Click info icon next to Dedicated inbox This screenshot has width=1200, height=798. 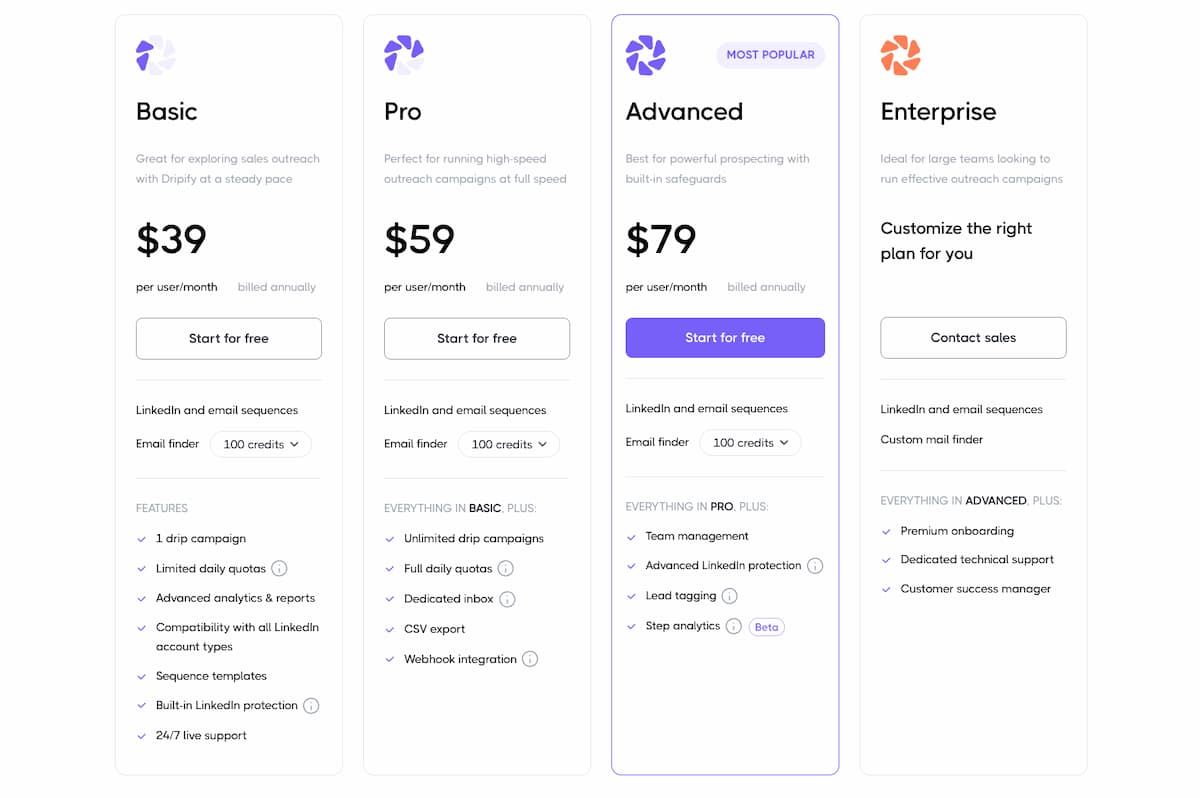point(507,599)
